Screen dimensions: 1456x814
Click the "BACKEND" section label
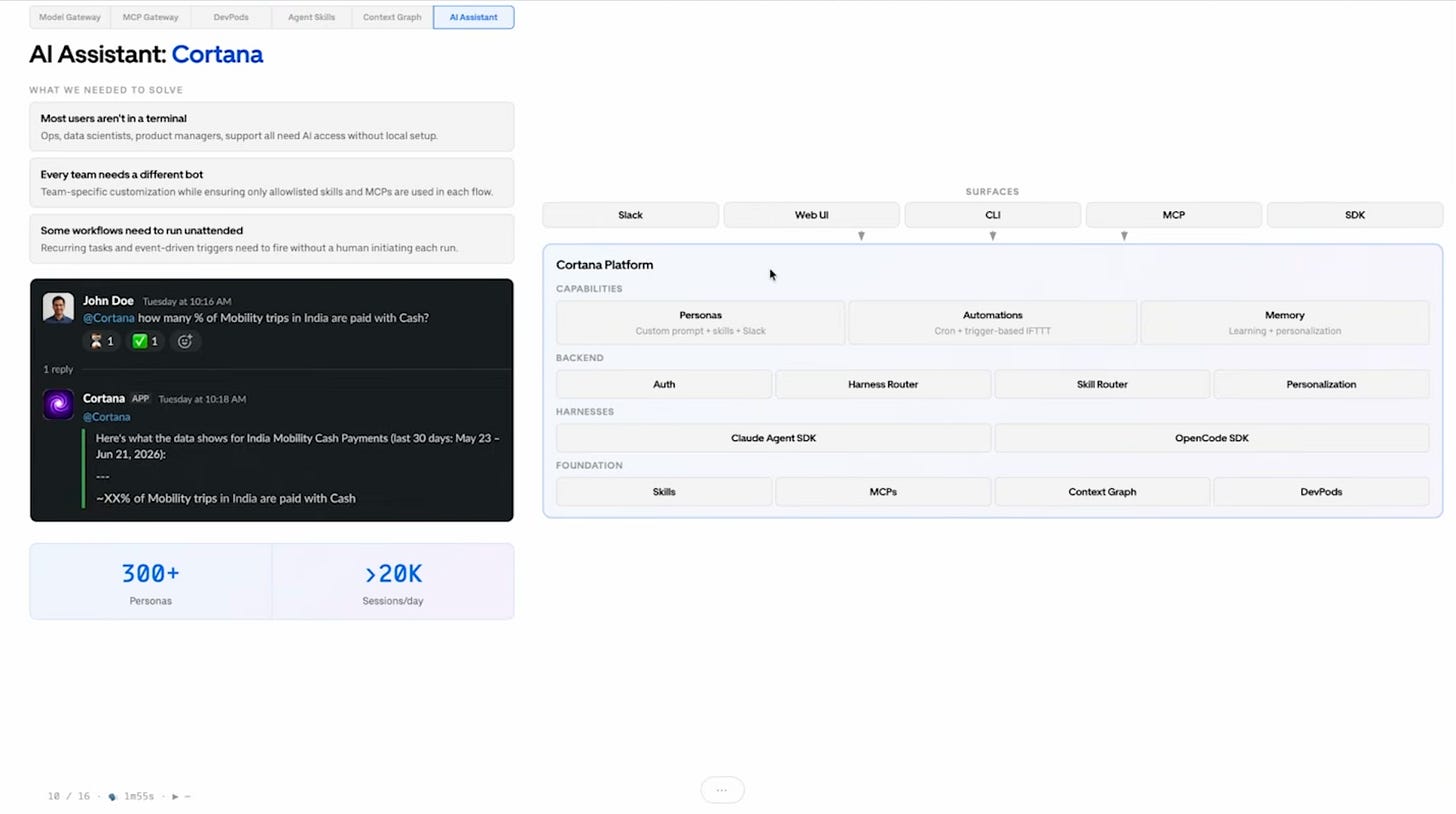pos(580,358)
